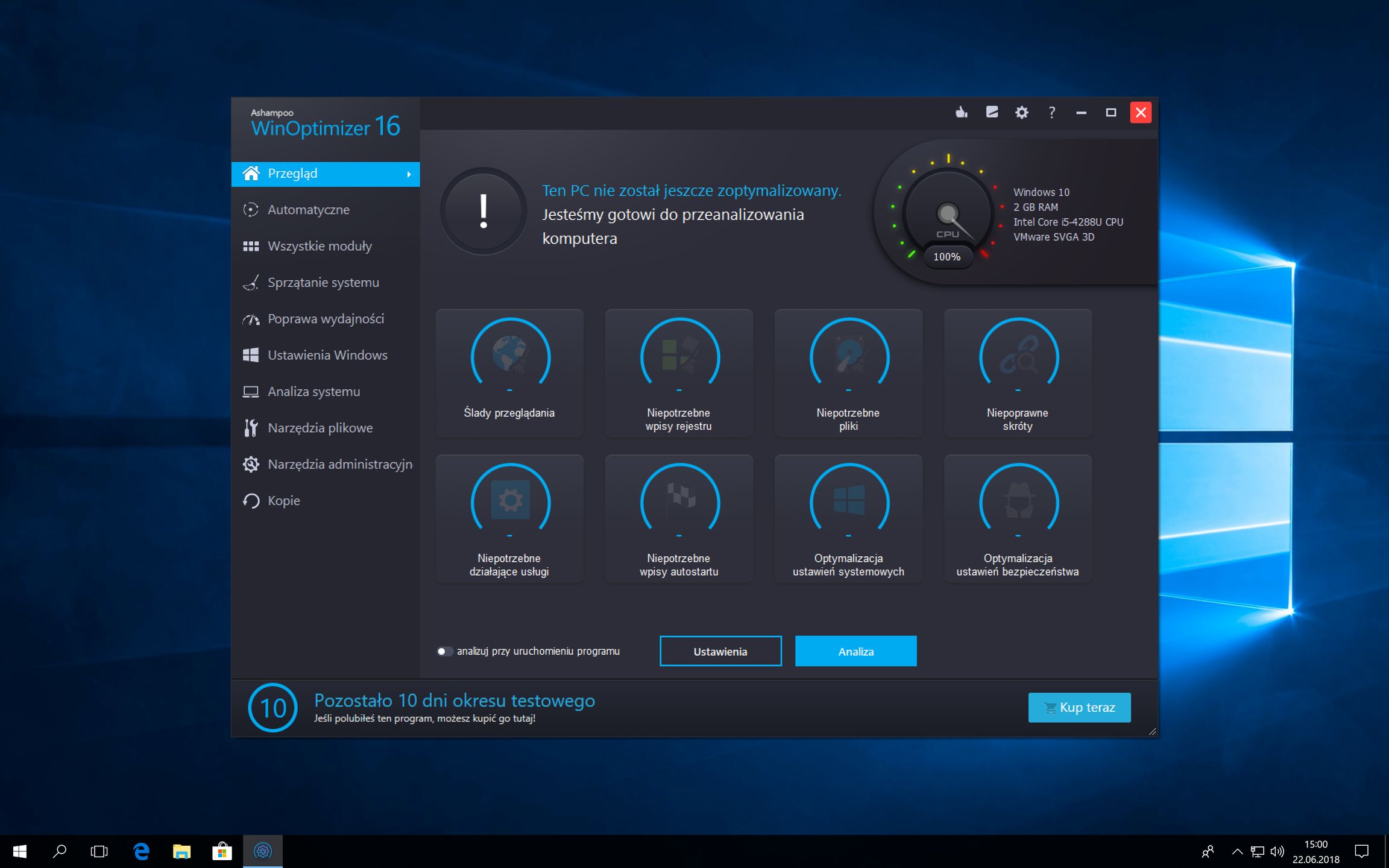Open the Wszystkie moduły sidebar section
Image resolution: width=1389 pixels, height=868 pixels.
320,246
